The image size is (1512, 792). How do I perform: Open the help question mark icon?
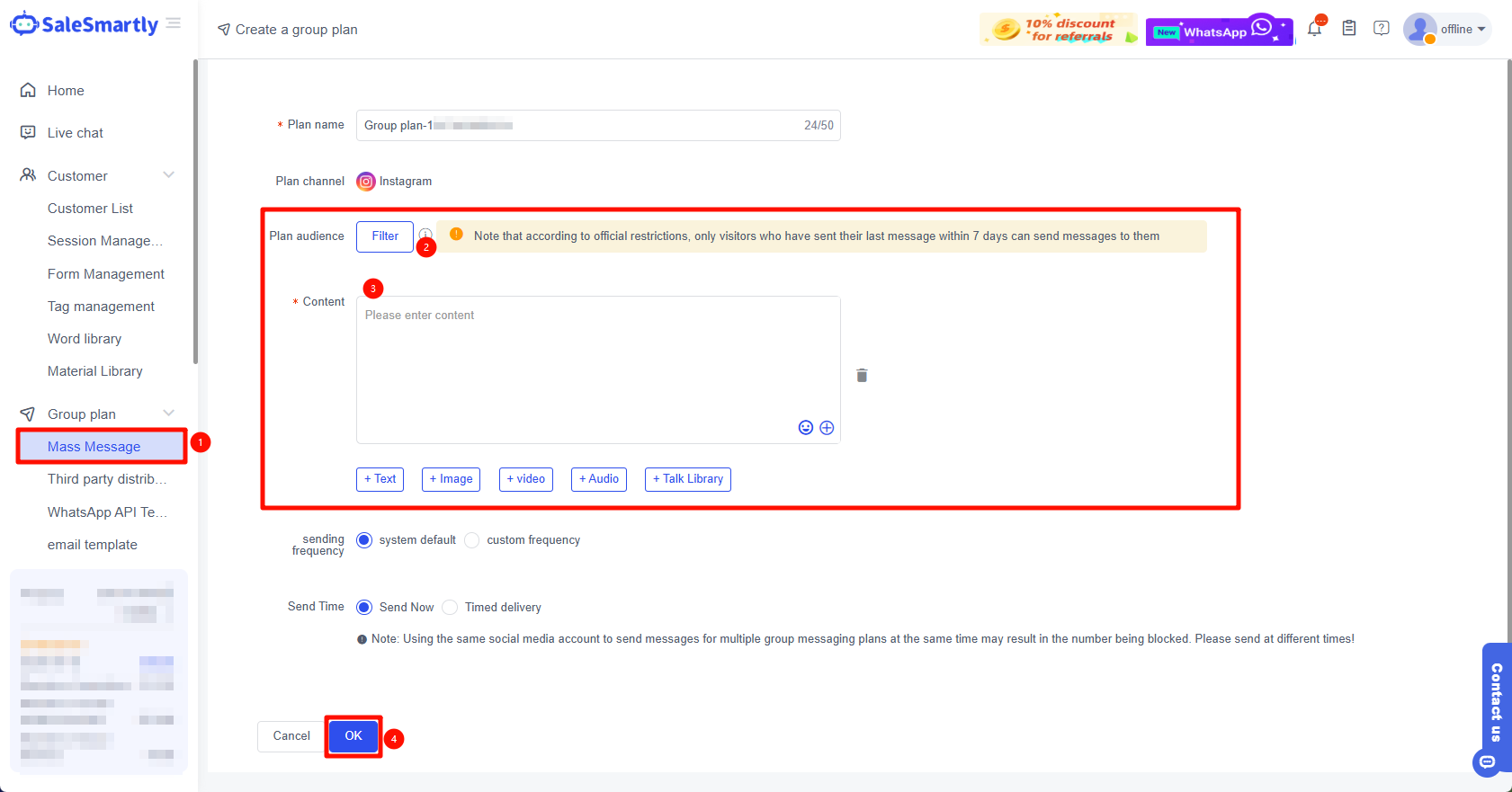(x=1382, y=28)
